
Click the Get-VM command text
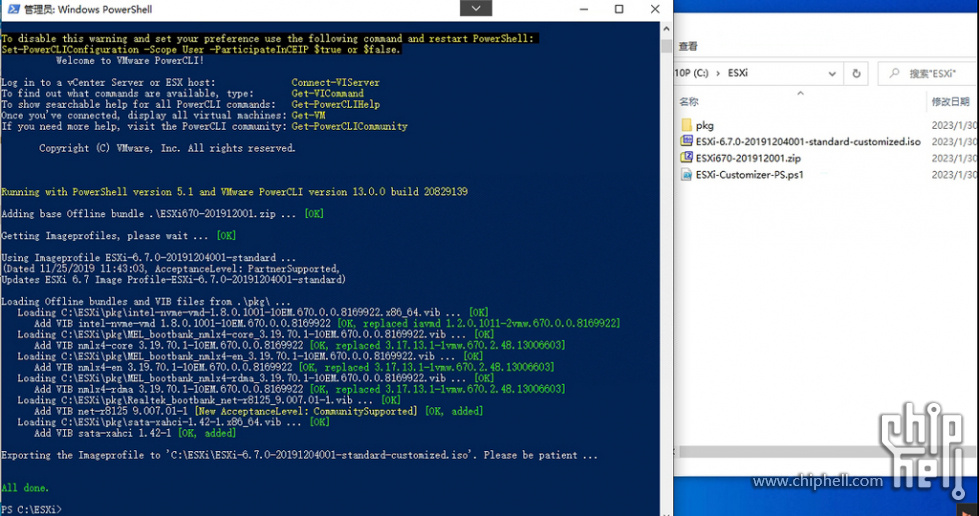point(308,116)
